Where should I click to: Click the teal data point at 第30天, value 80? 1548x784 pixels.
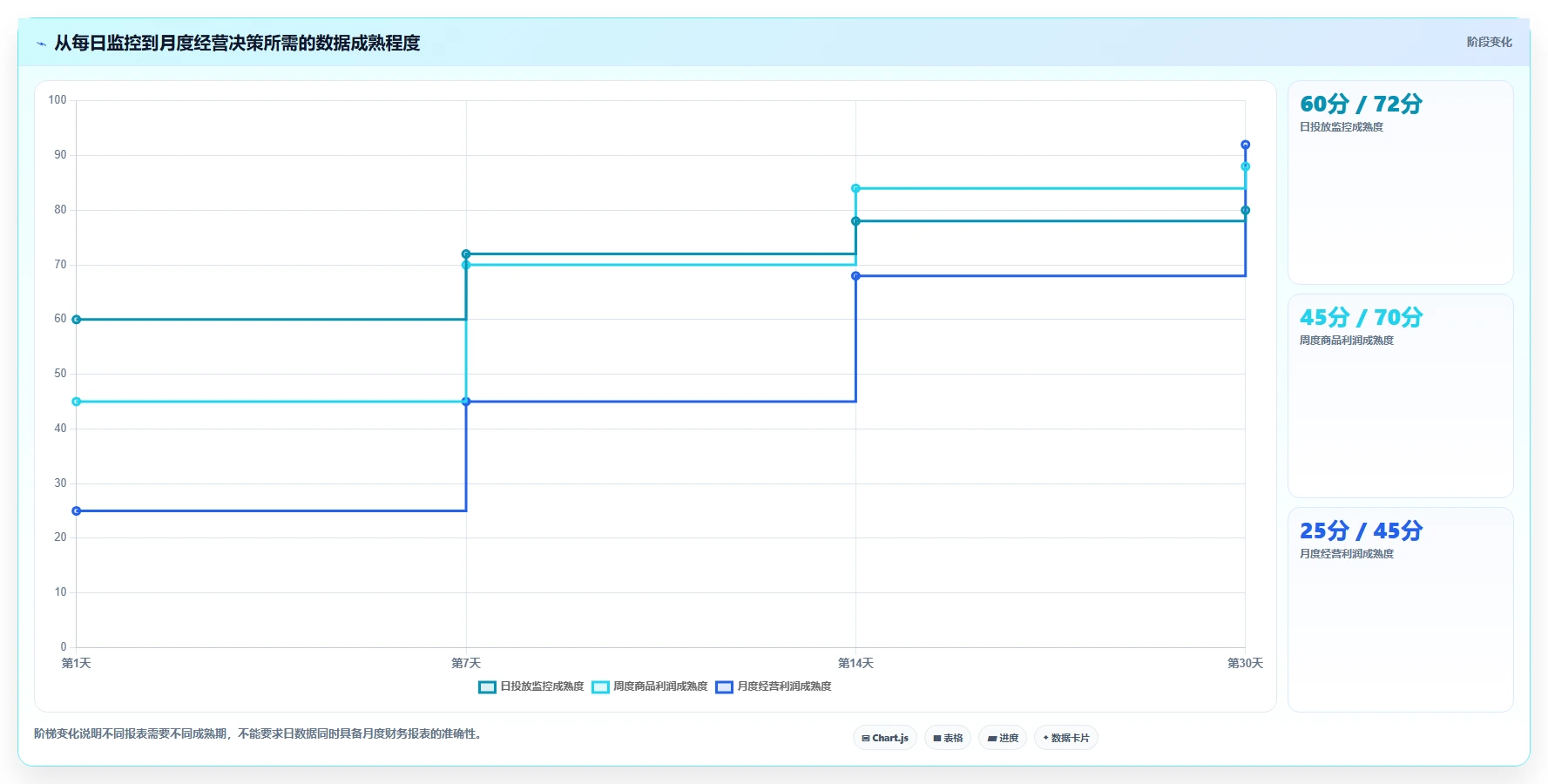1246,210
